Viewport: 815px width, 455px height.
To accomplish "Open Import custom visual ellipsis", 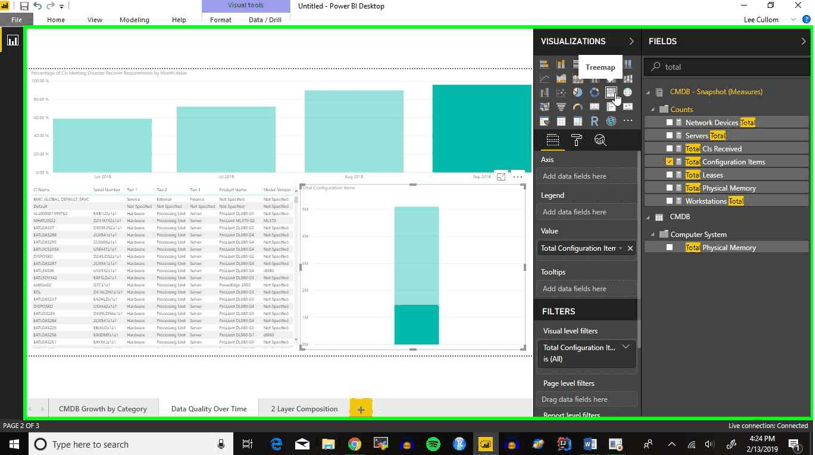I will pyautogui.click(x=628, y=121).
